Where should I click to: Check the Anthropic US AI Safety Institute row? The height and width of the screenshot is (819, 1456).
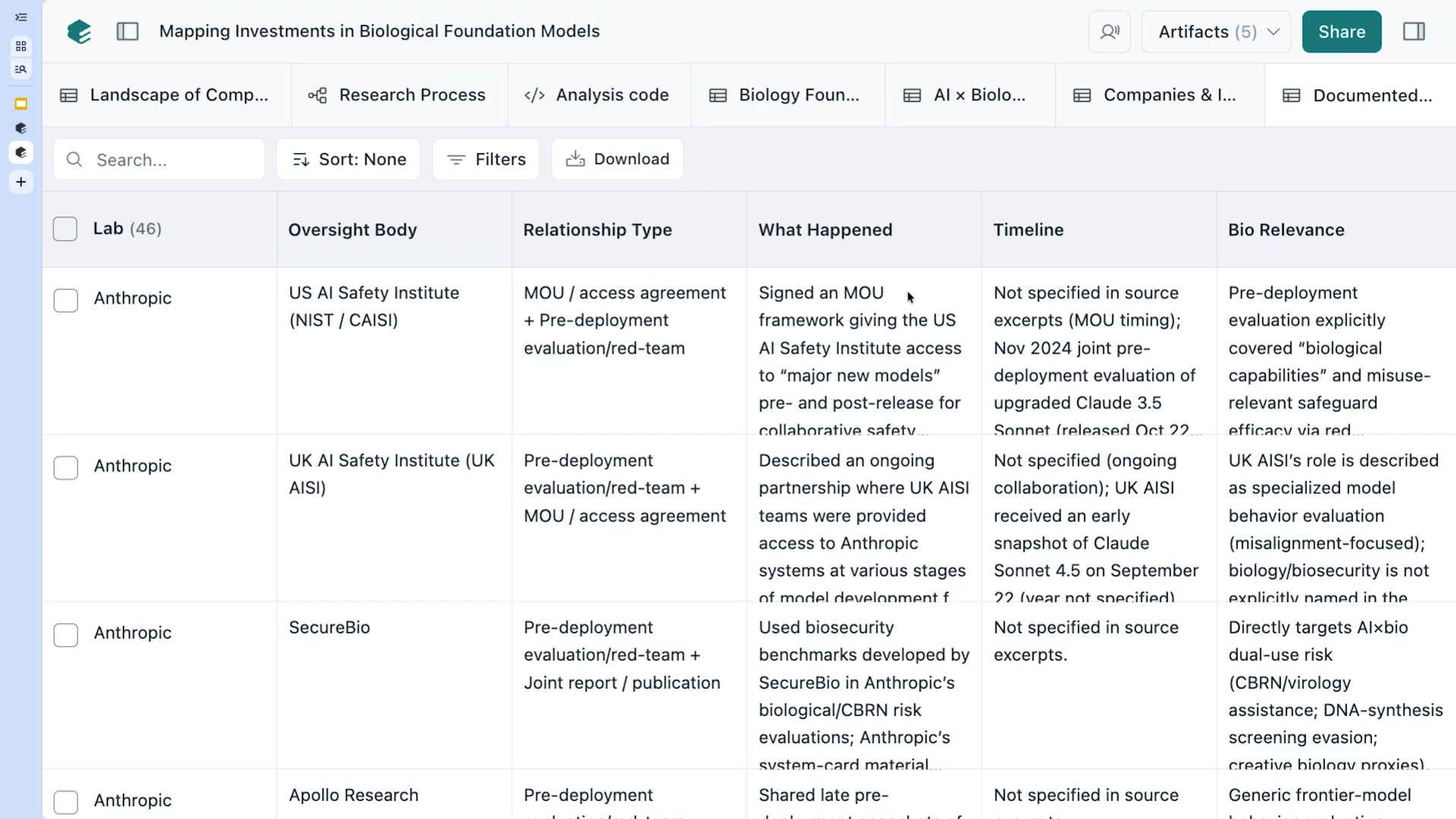[66, 300]
